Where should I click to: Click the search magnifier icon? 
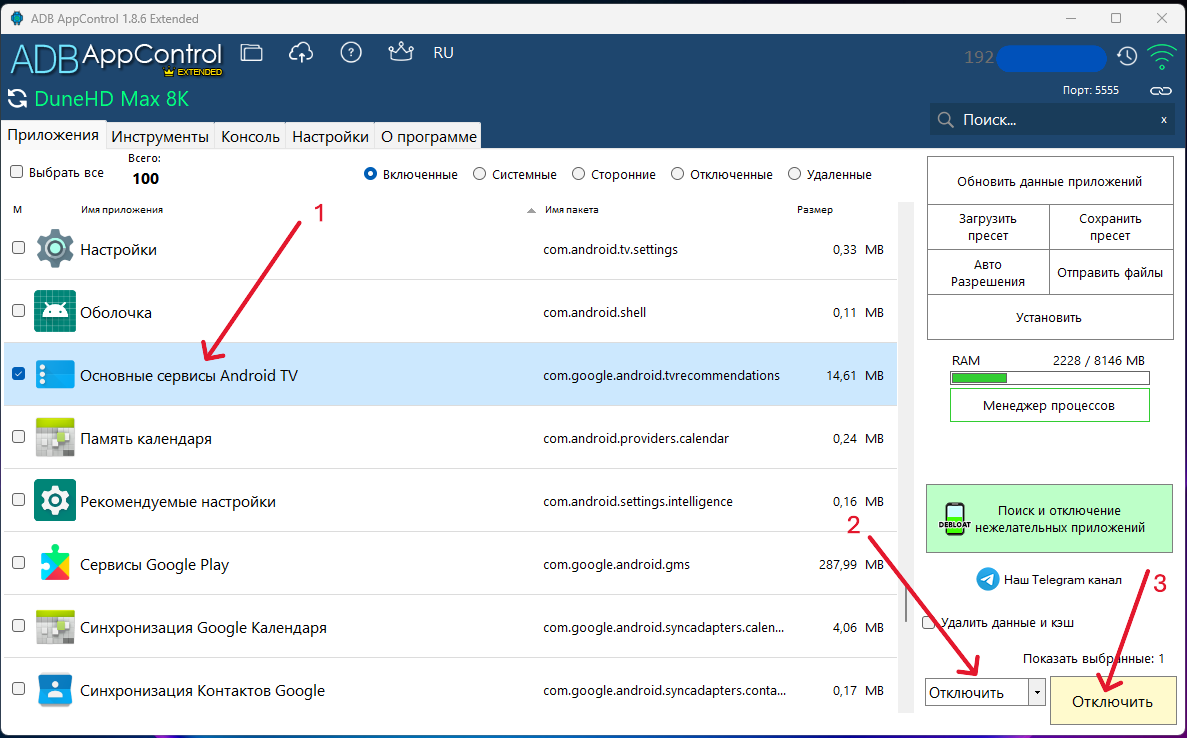point(946,120)
